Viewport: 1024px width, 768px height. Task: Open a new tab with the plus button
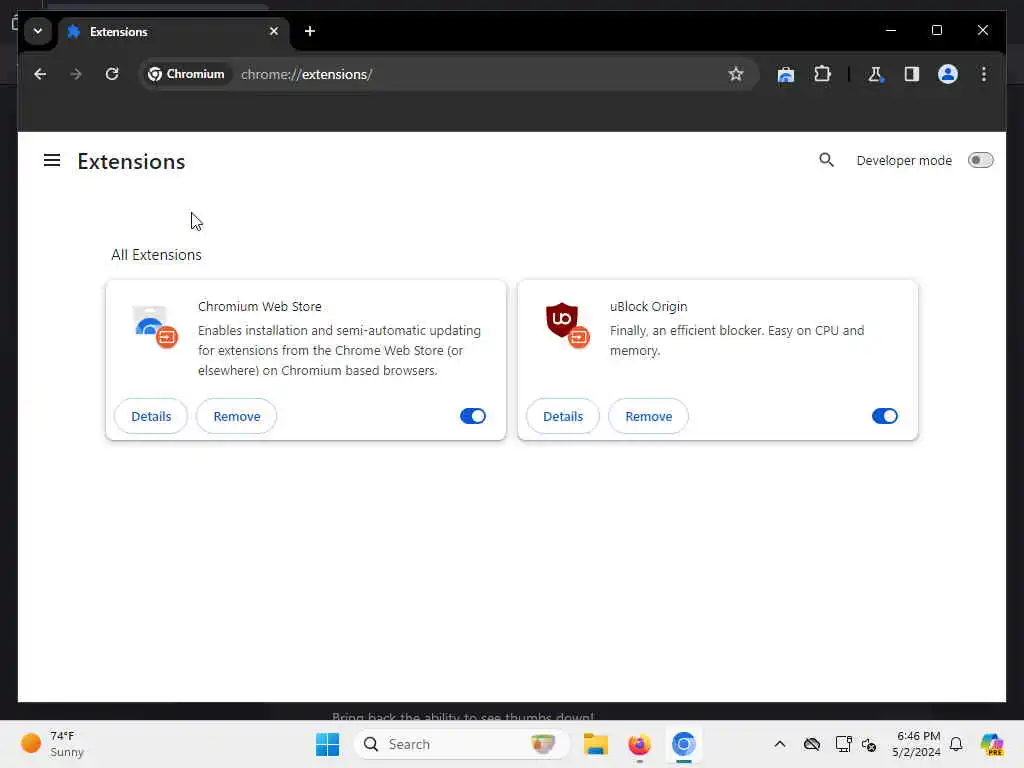pos(310,31)
